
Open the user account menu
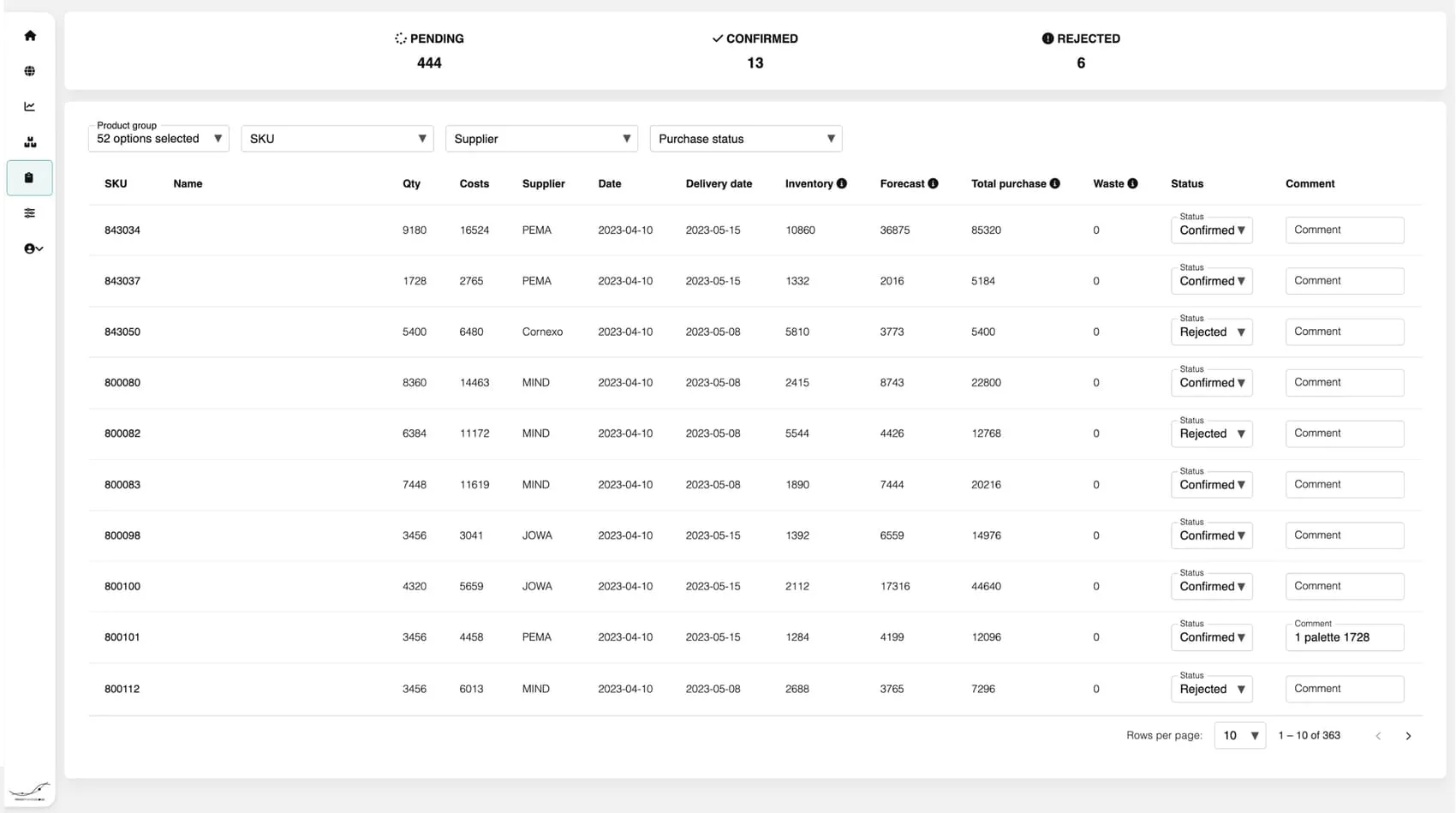pos(31,248)
